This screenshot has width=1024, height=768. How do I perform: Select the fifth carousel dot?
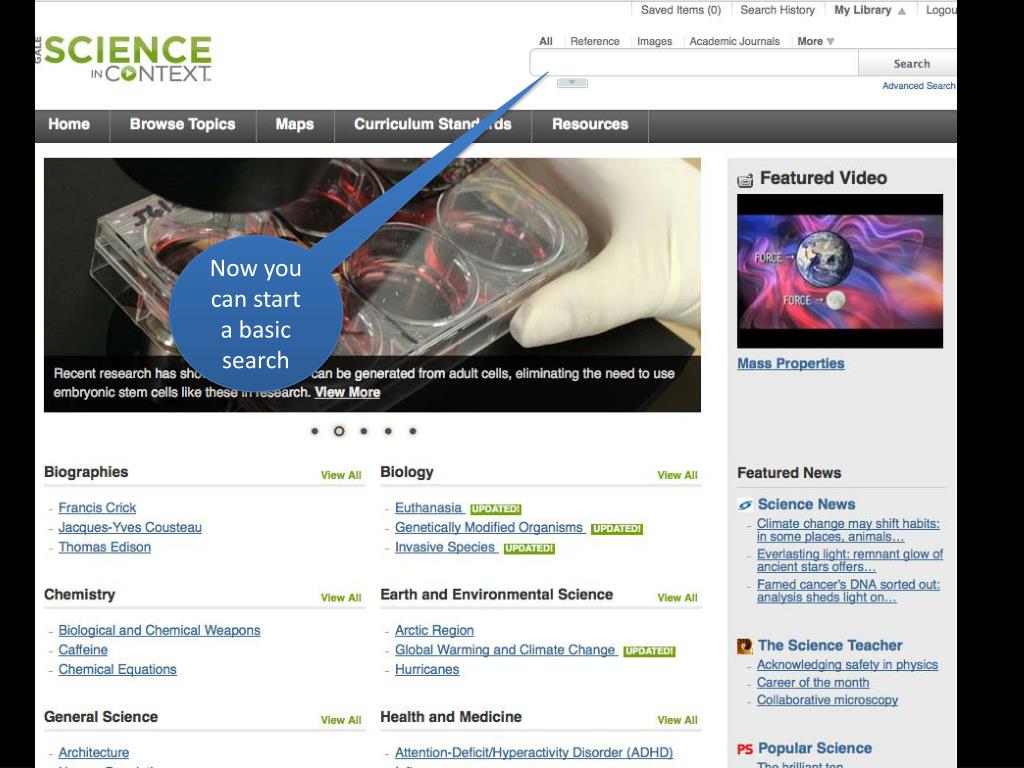coord(413,431)
